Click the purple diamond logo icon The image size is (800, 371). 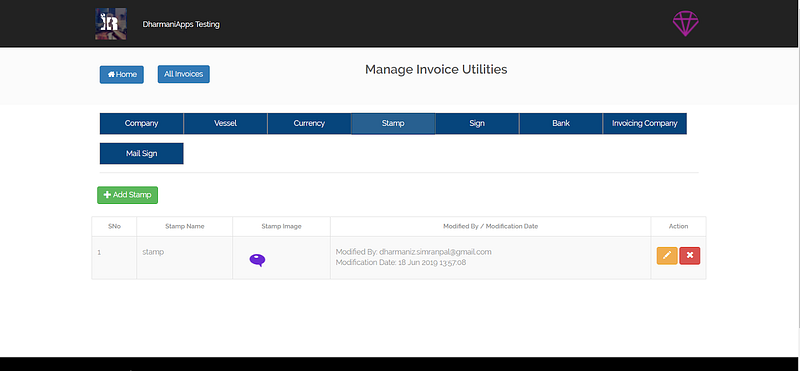(x=685, y=23)
